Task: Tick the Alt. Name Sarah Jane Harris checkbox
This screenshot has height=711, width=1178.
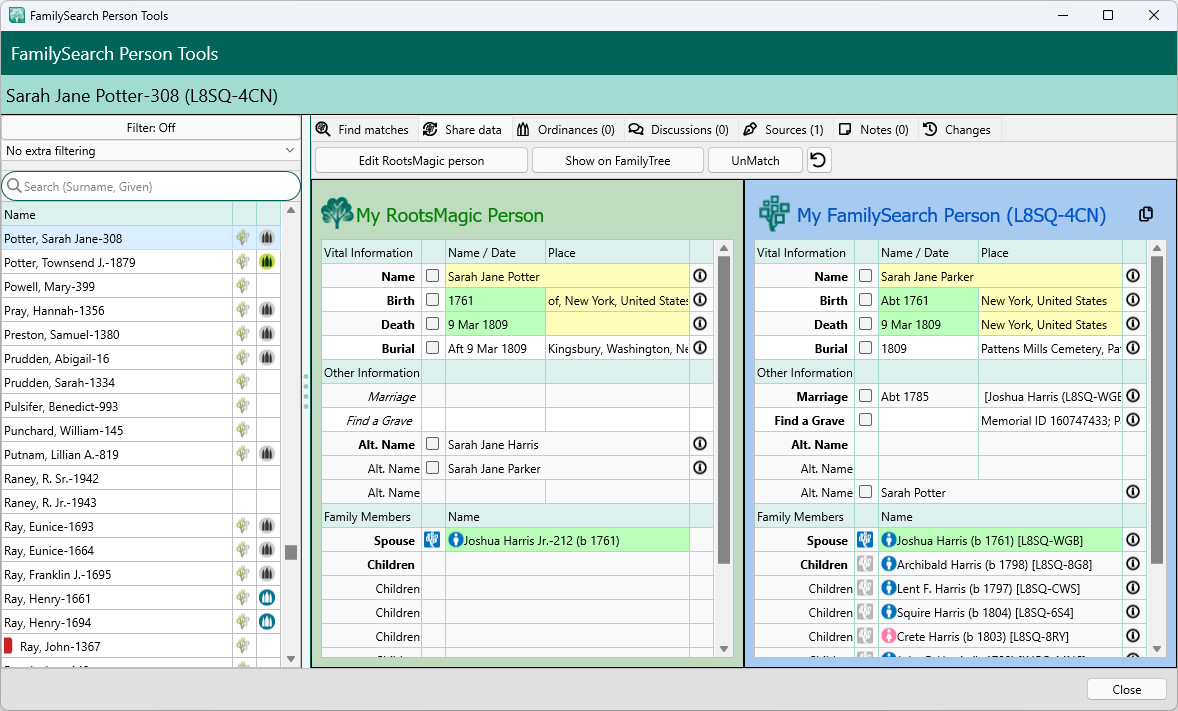Action: coord(433,444)
